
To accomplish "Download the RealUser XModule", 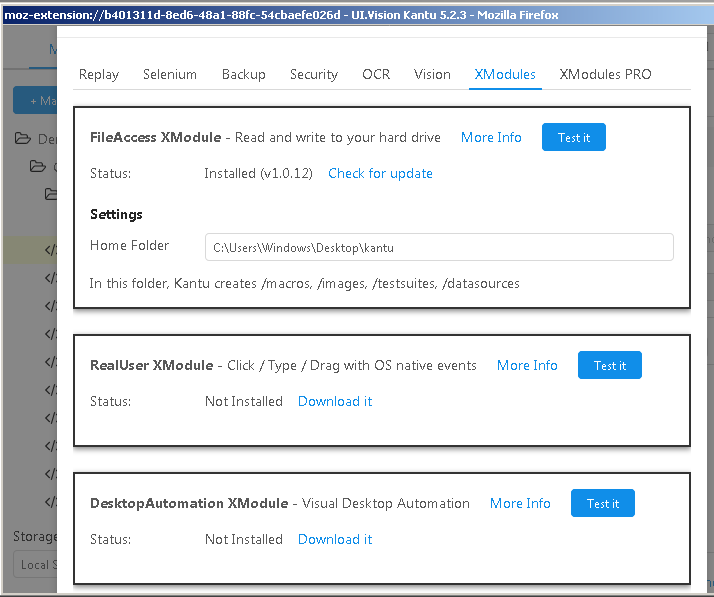I will (335, 401).
